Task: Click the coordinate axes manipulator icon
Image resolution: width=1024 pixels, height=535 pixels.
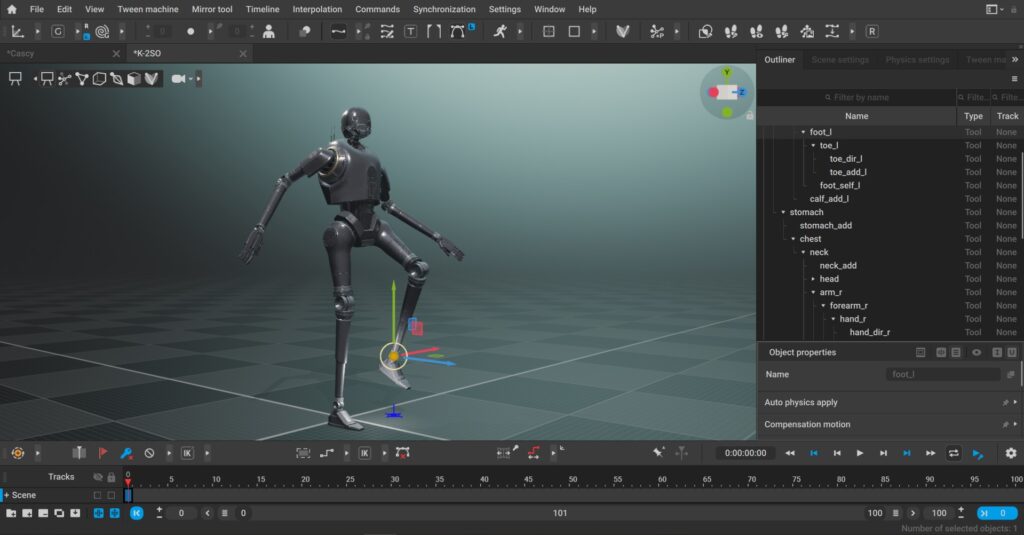Action: point(18,31)
